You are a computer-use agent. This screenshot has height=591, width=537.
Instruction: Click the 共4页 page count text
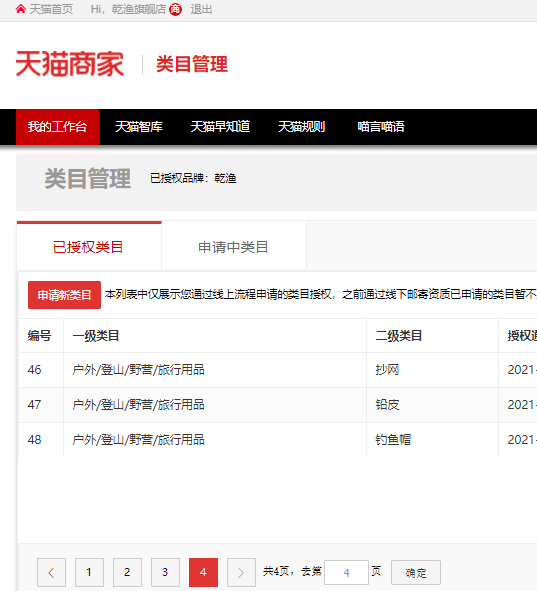point(277,571)
